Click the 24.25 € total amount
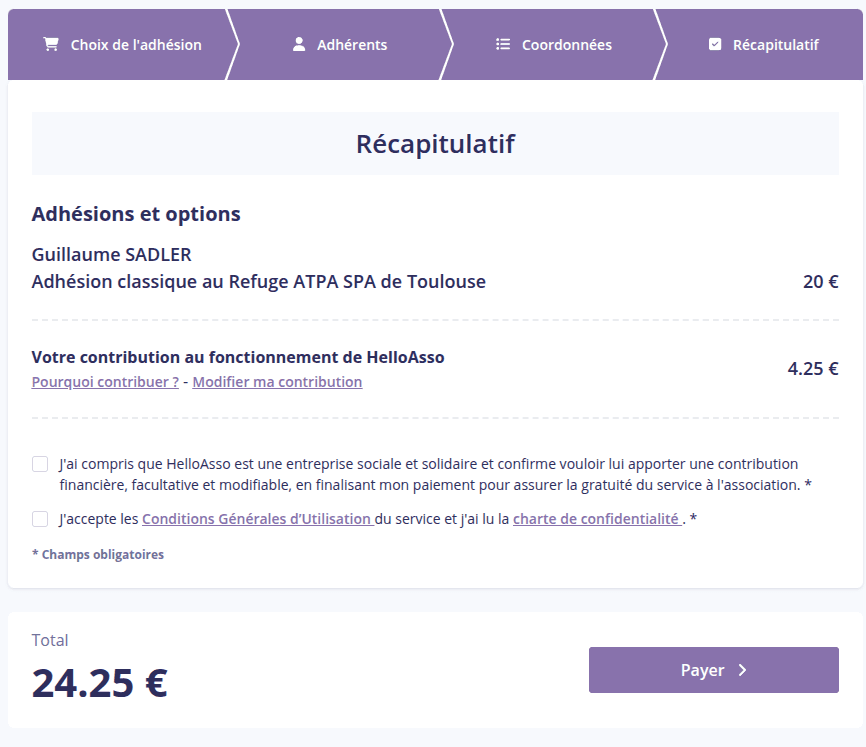Screen dimensions: 866x747 98,684
